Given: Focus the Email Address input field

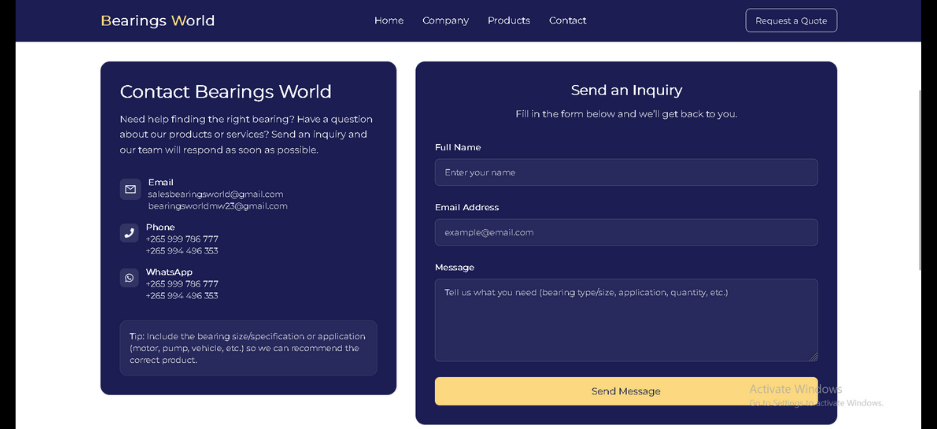Looking at the screenshot, I should pos(625,232).
